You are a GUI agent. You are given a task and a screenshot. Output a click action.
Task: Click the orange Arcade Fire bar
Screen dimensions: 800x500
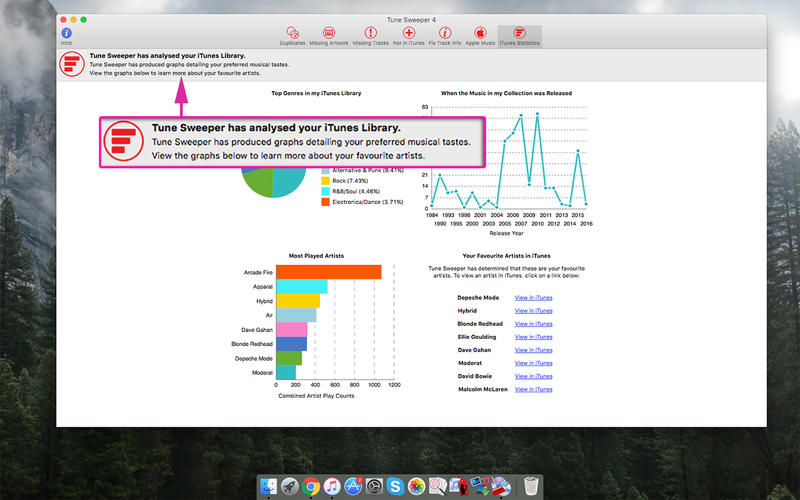[329, 272]
